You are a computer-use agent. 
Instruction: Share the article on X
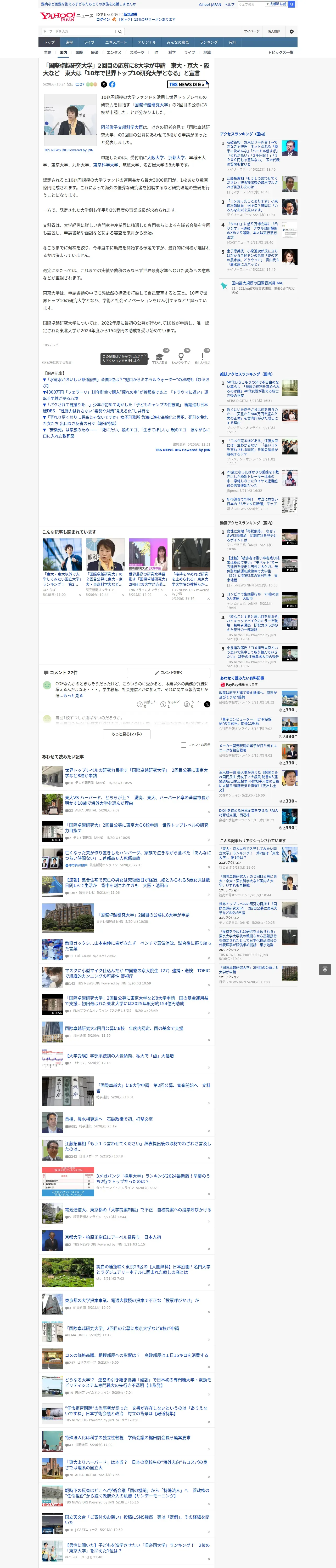point(104,85)
